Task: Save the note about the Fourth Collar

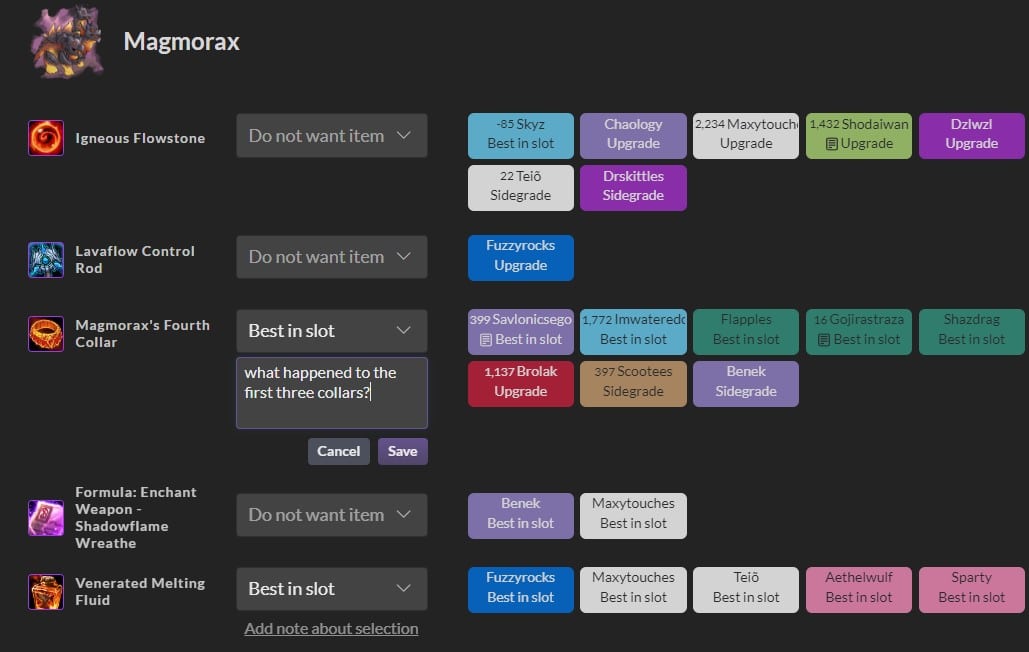Action: 402,451
